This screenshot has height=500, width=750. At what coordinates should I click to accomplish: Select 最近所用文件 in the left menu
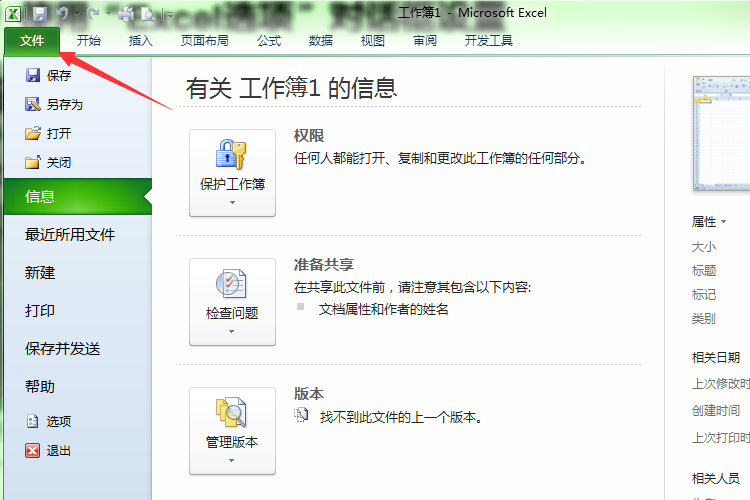click(70, 235)
